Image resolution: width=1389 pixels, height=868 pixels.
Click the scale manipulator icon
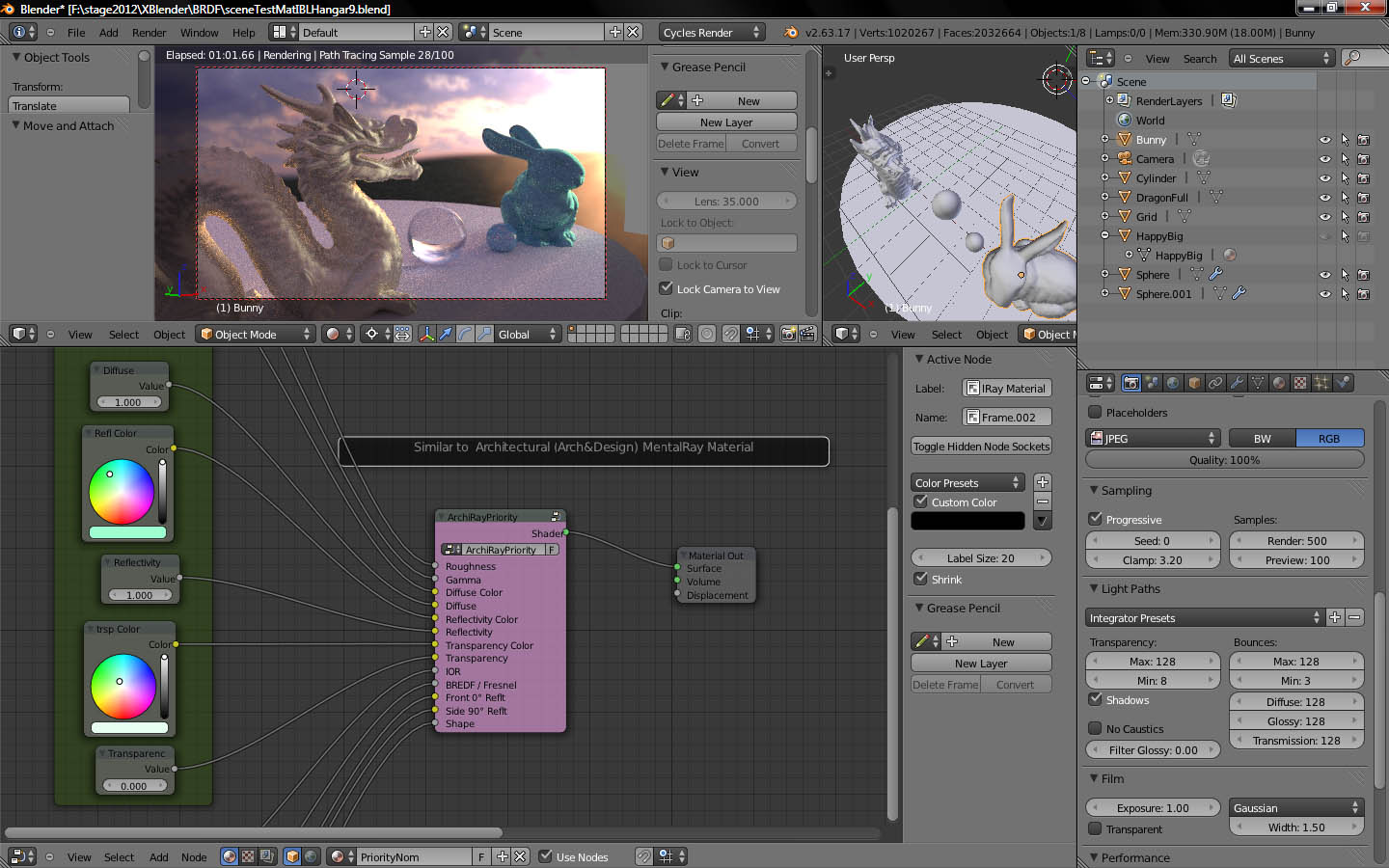[x=485, y=334]
